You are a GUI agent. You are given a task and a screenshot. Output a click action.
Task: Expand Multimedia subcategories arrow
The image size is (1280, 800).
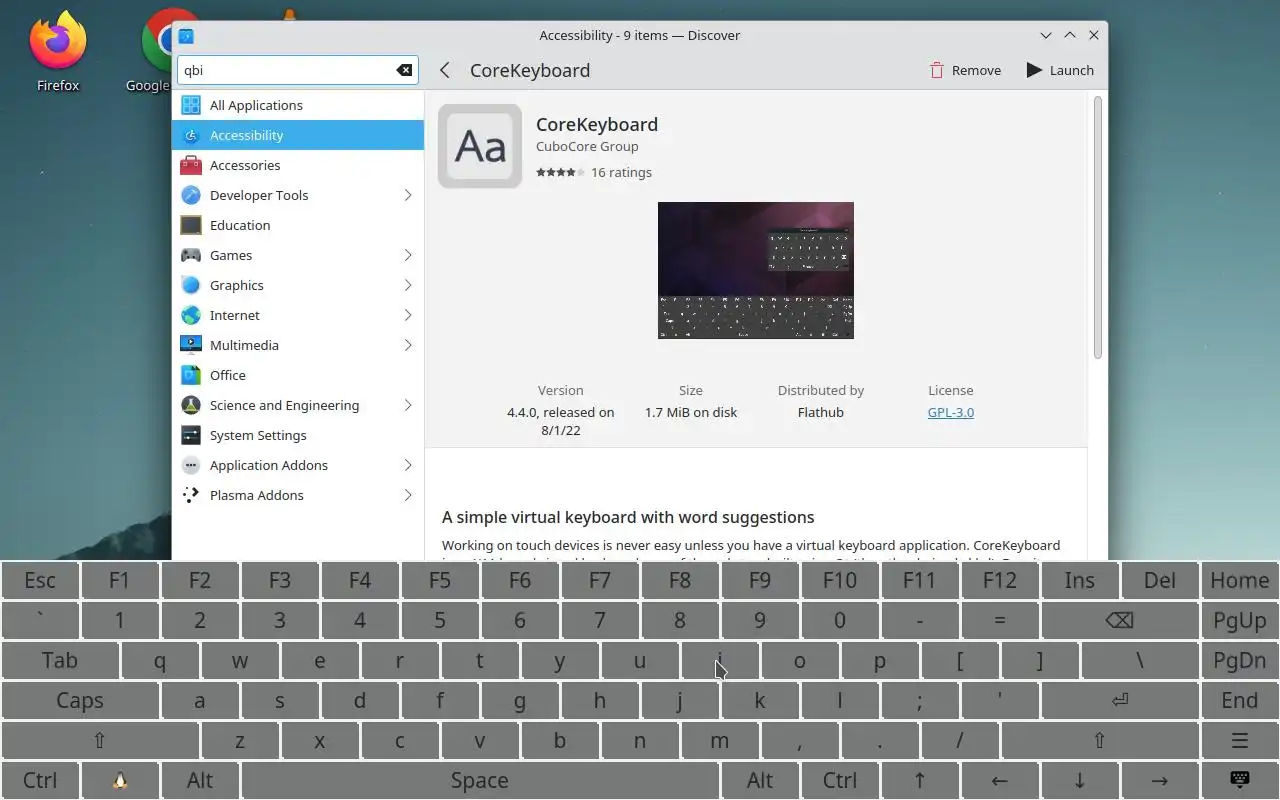point(408,345)
